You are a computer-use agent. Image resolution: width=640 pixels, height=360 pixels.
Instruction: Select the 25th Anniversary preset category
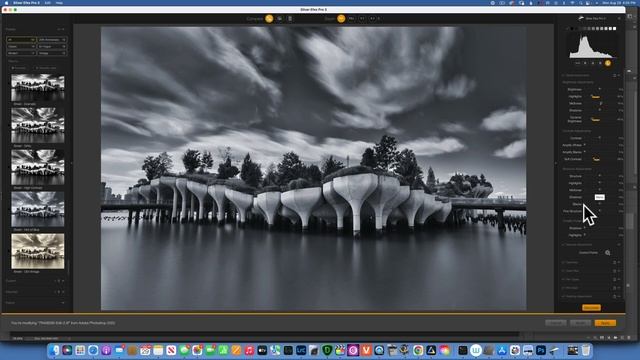52,40
